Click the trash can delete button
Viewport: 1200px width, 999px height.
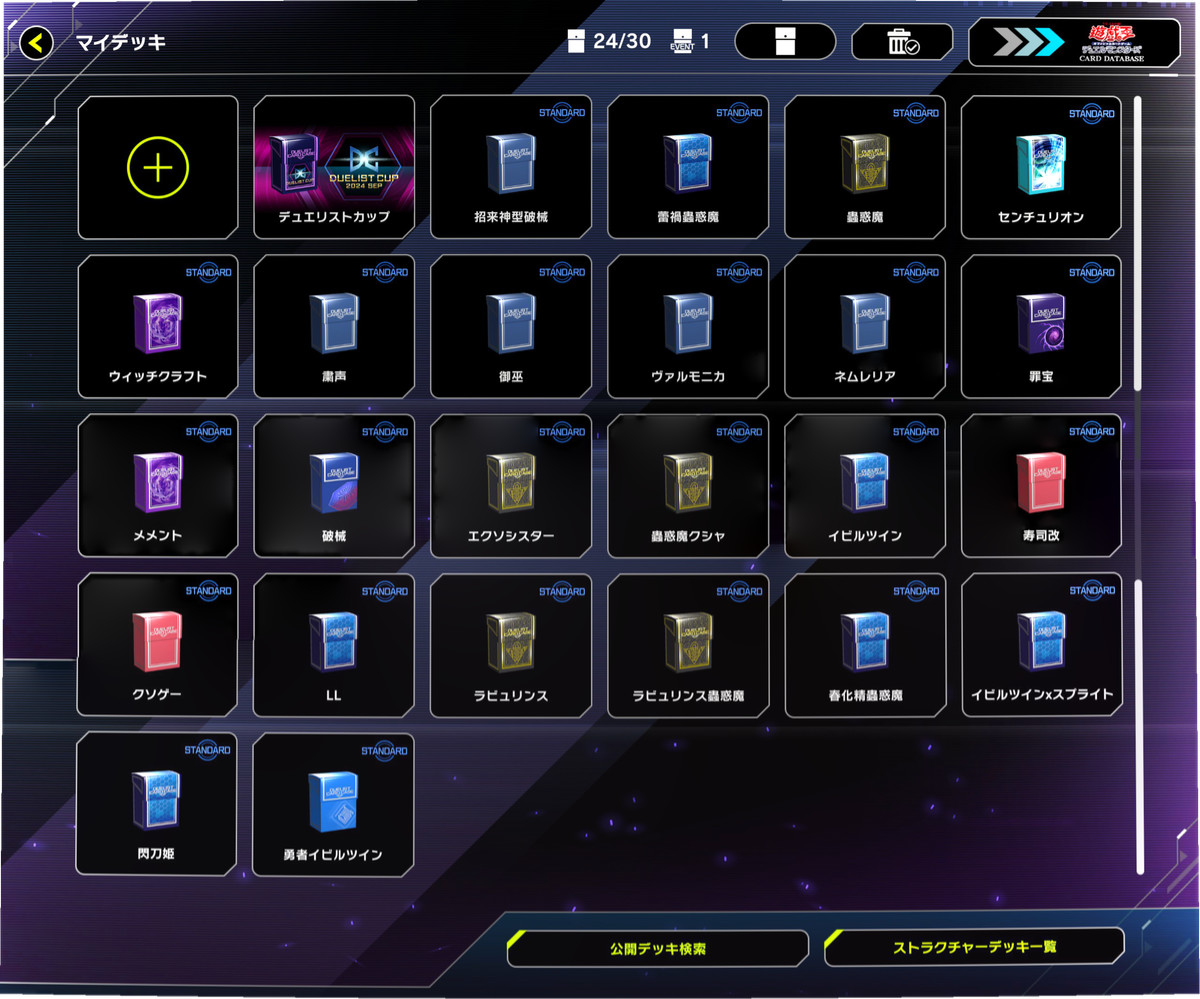(902, 41)
